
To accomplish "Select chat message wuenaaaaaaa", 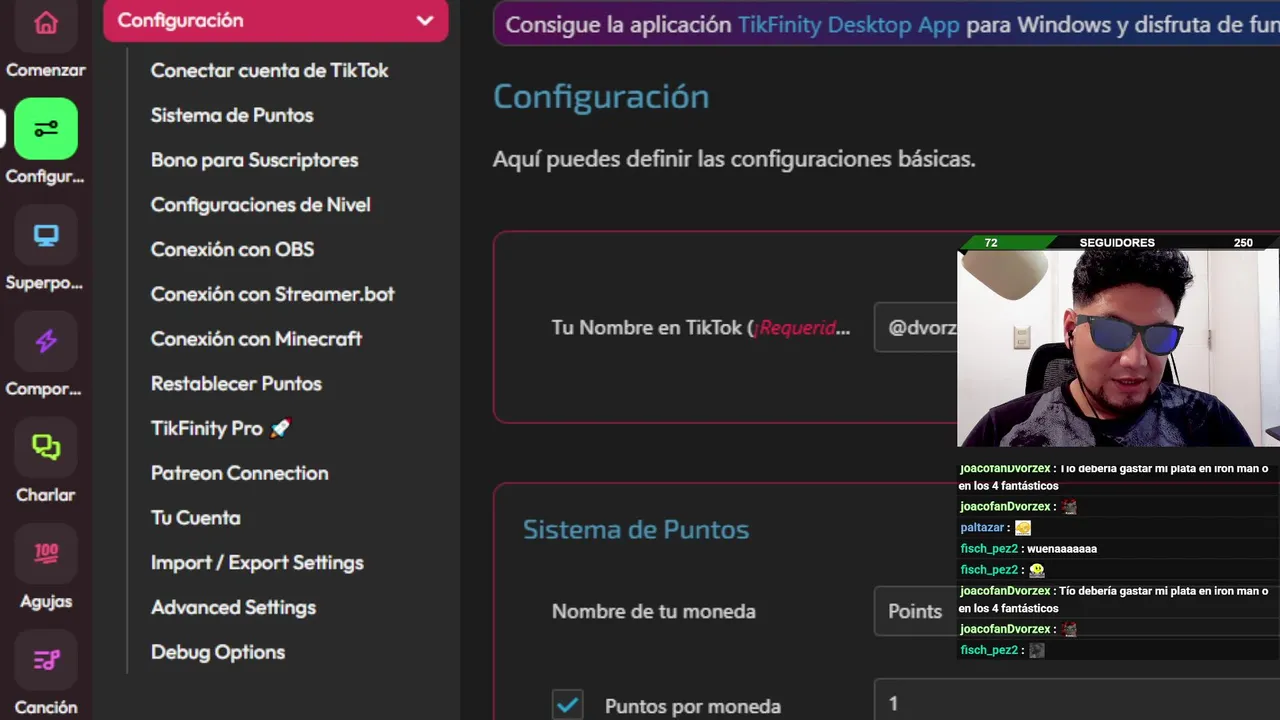I will point(1061,549).
